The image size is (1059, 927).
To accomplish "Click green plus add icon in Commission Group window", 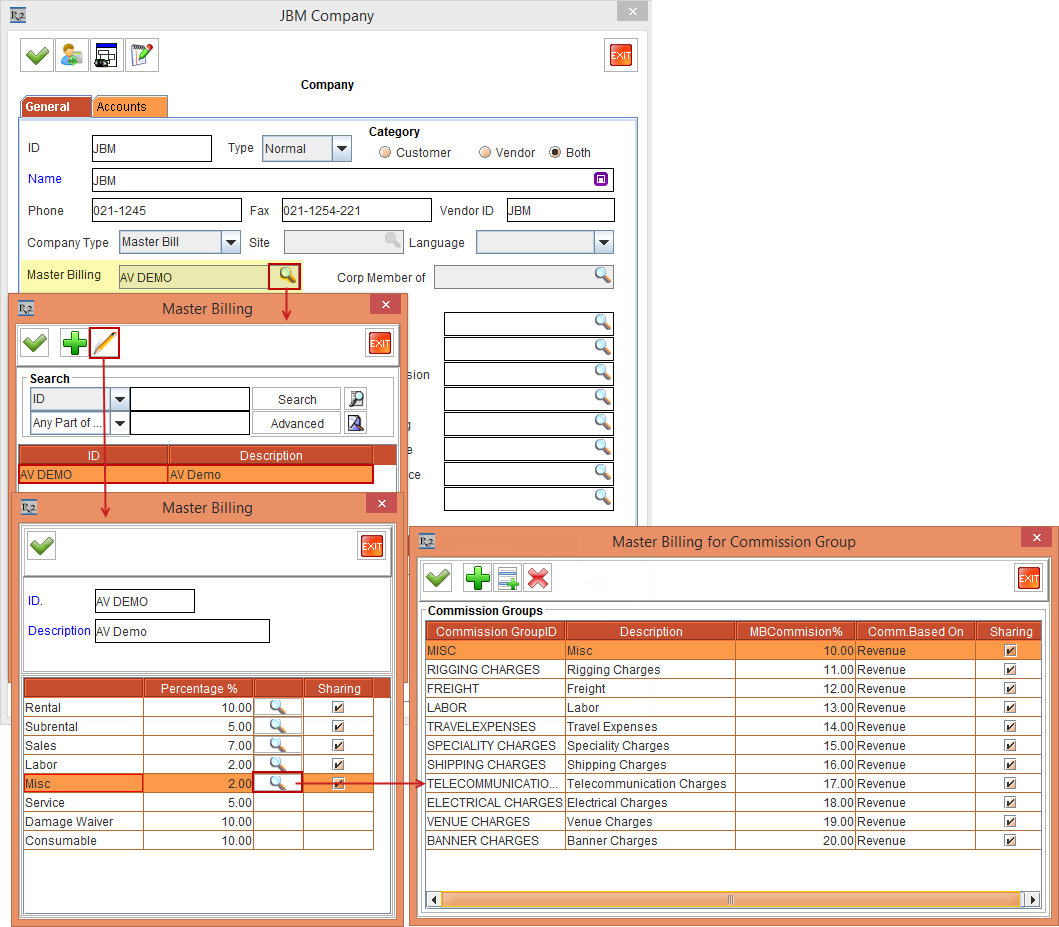I will tap(478, 578).
